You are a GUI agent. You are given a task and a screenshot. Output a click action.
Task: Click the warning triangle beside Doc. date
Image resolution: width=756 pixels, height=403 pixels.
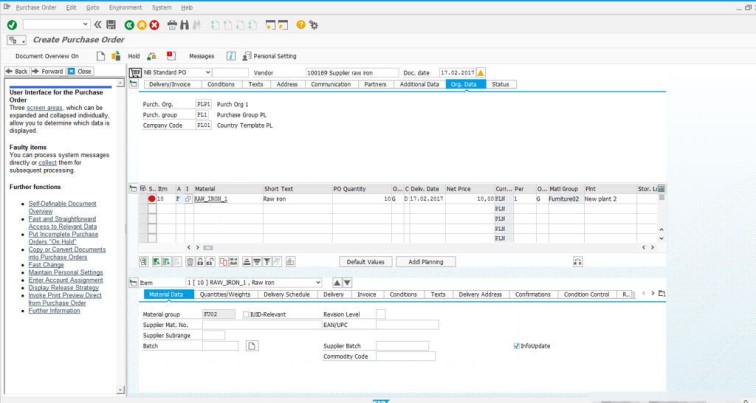click(481, 73)
